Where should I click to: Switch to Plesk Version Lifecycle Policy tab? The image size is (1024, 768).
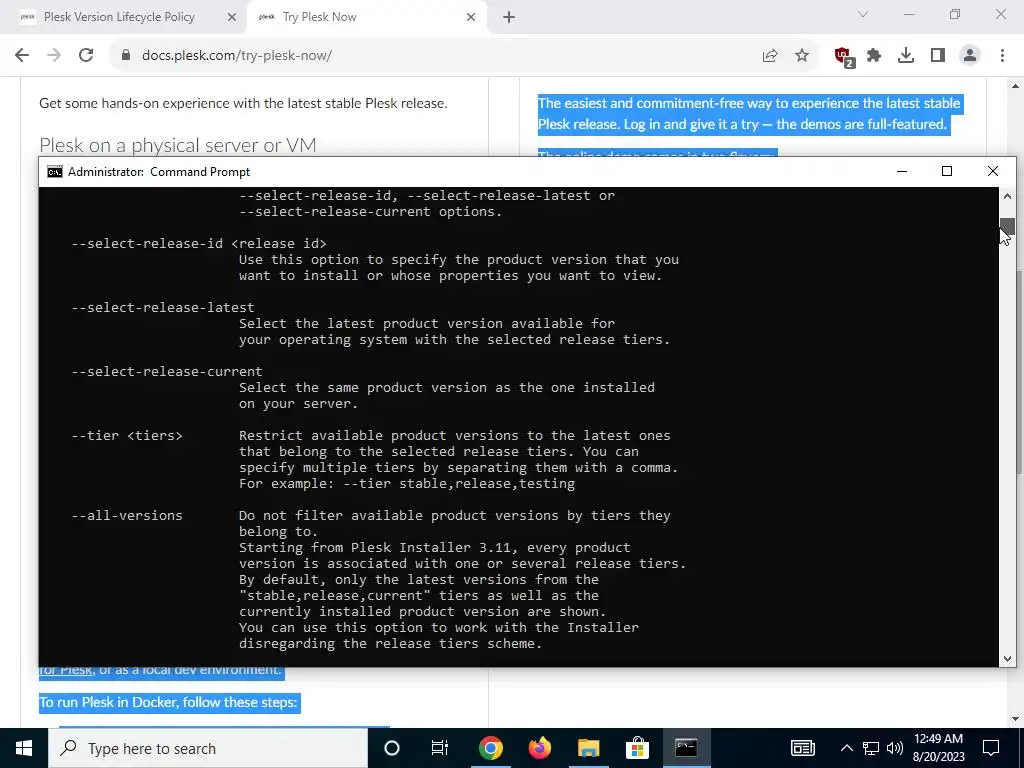click(119, 17)
